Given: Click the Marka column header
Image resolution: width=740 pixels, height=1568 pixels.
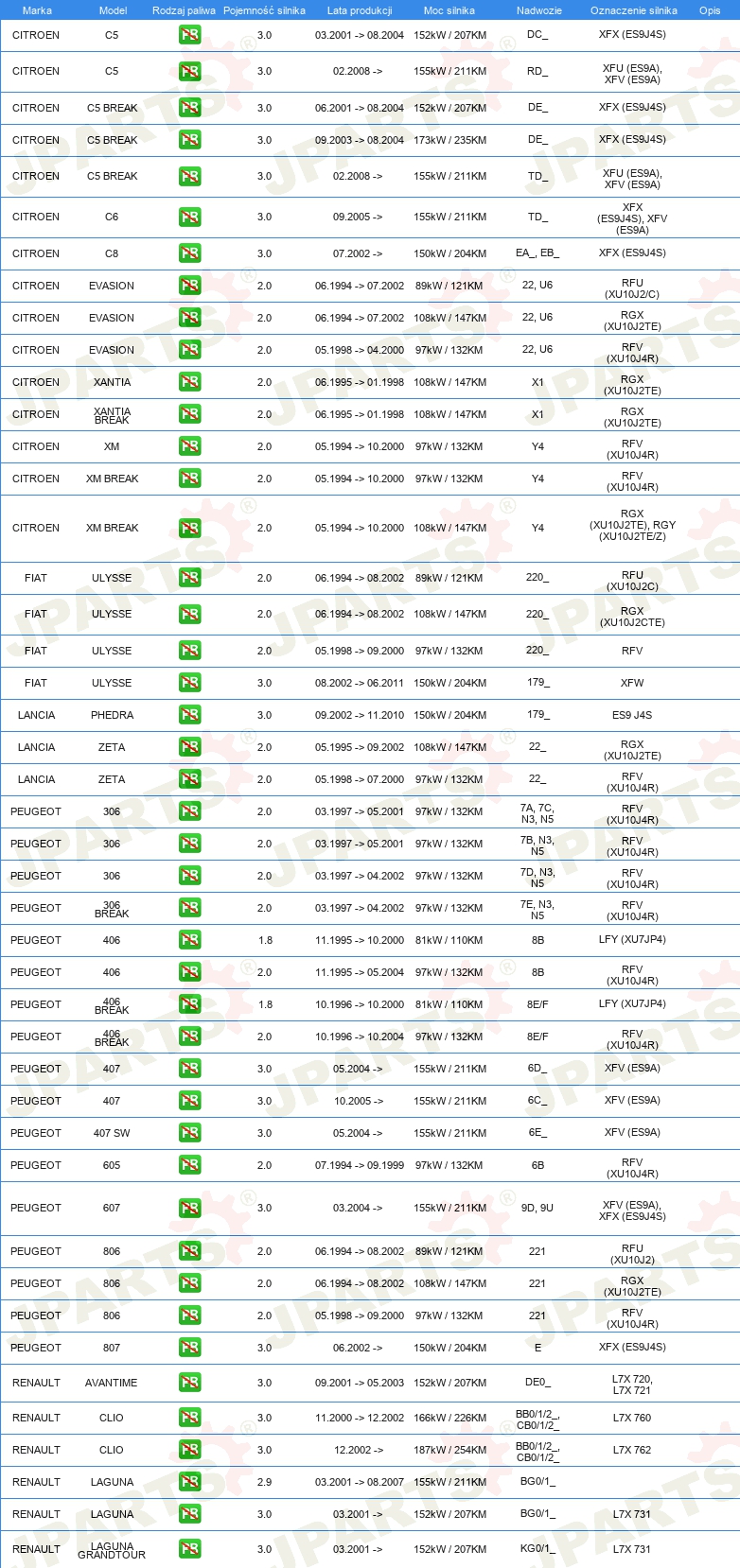Looking at the screenshot, I should pyautogui.click(x=37, y=10).
